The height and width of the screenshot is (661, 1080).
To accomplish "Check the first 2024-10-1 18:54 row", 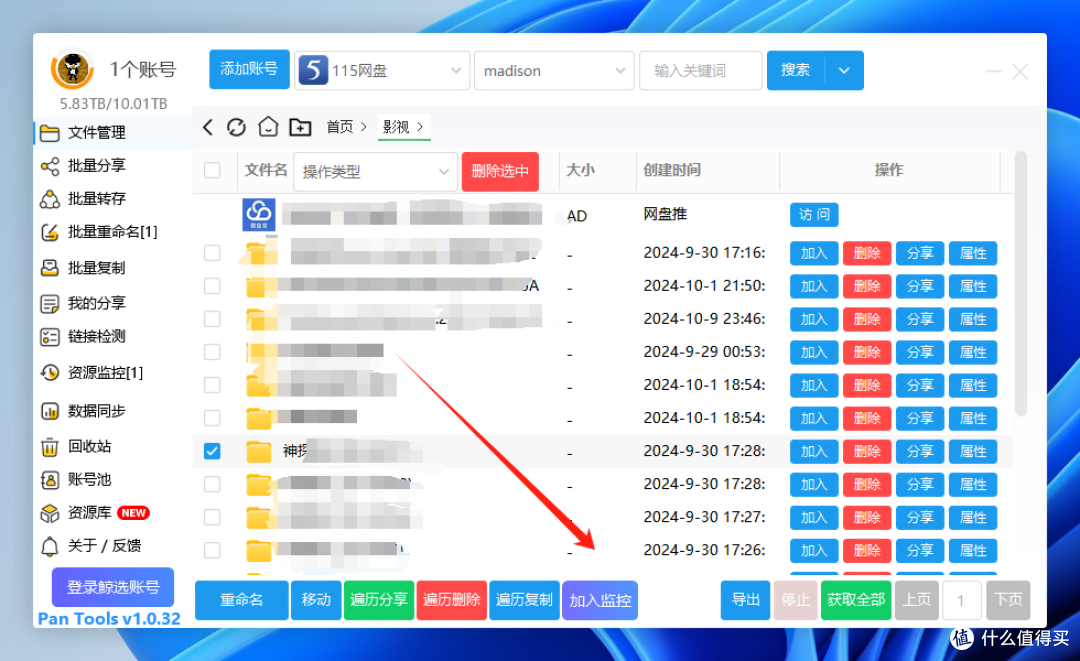I will 212,385.
